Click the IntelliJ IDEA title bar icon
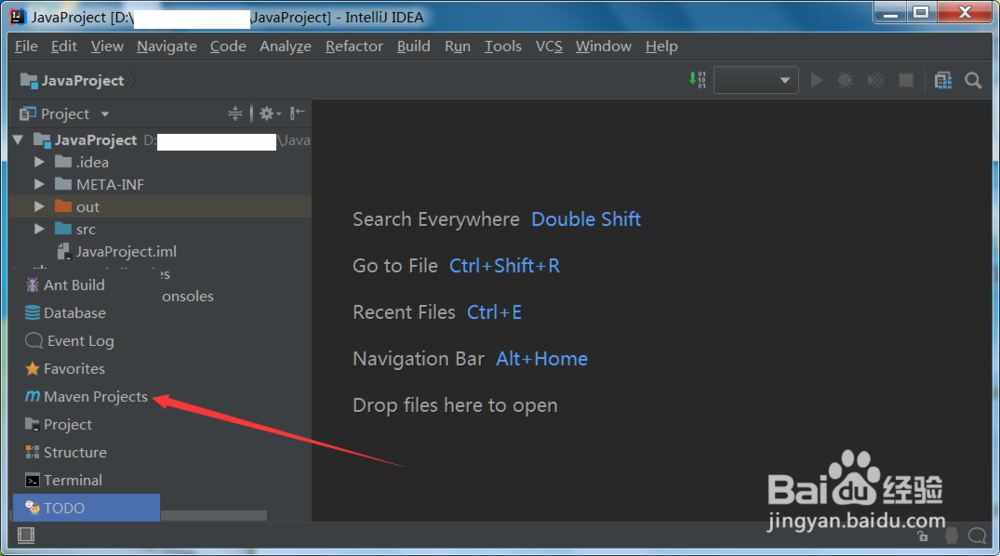 (x=18, y=17)
